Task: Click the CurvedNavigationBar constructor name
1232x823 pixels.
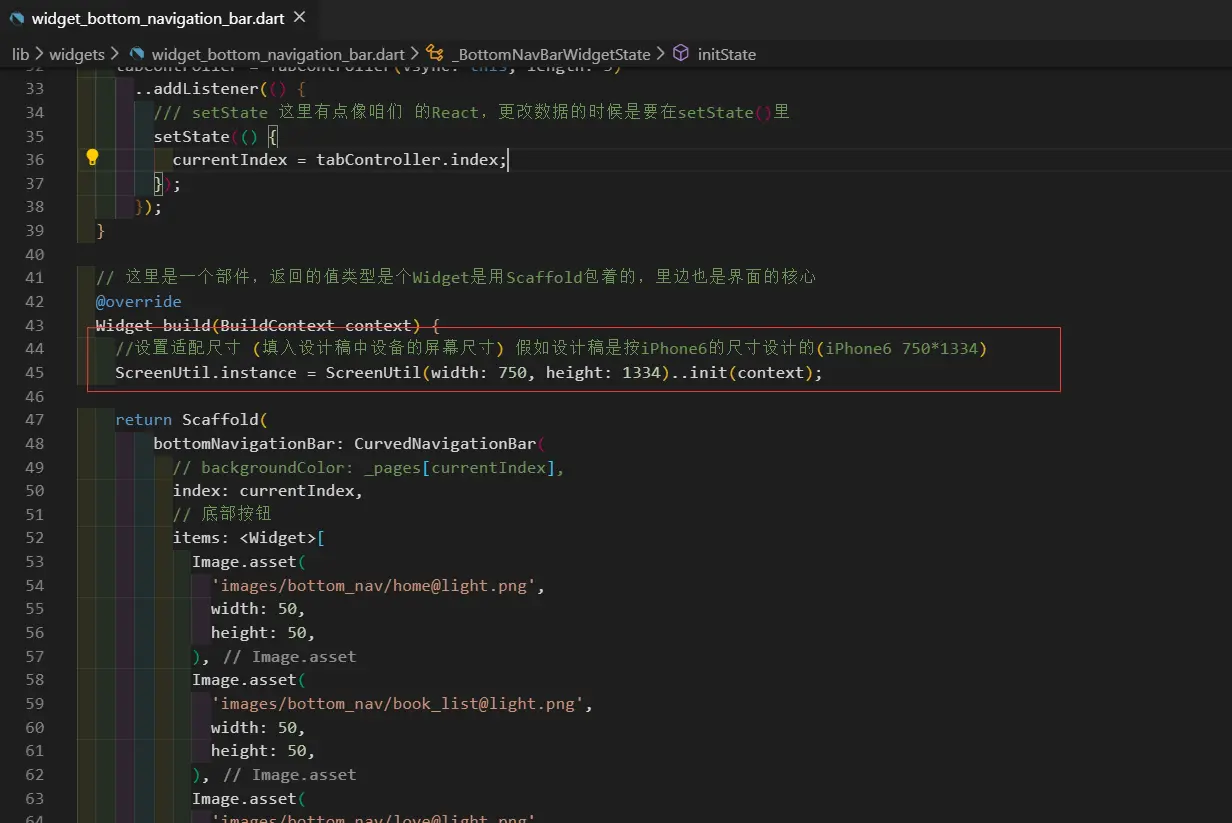Action: pos(444,443)
